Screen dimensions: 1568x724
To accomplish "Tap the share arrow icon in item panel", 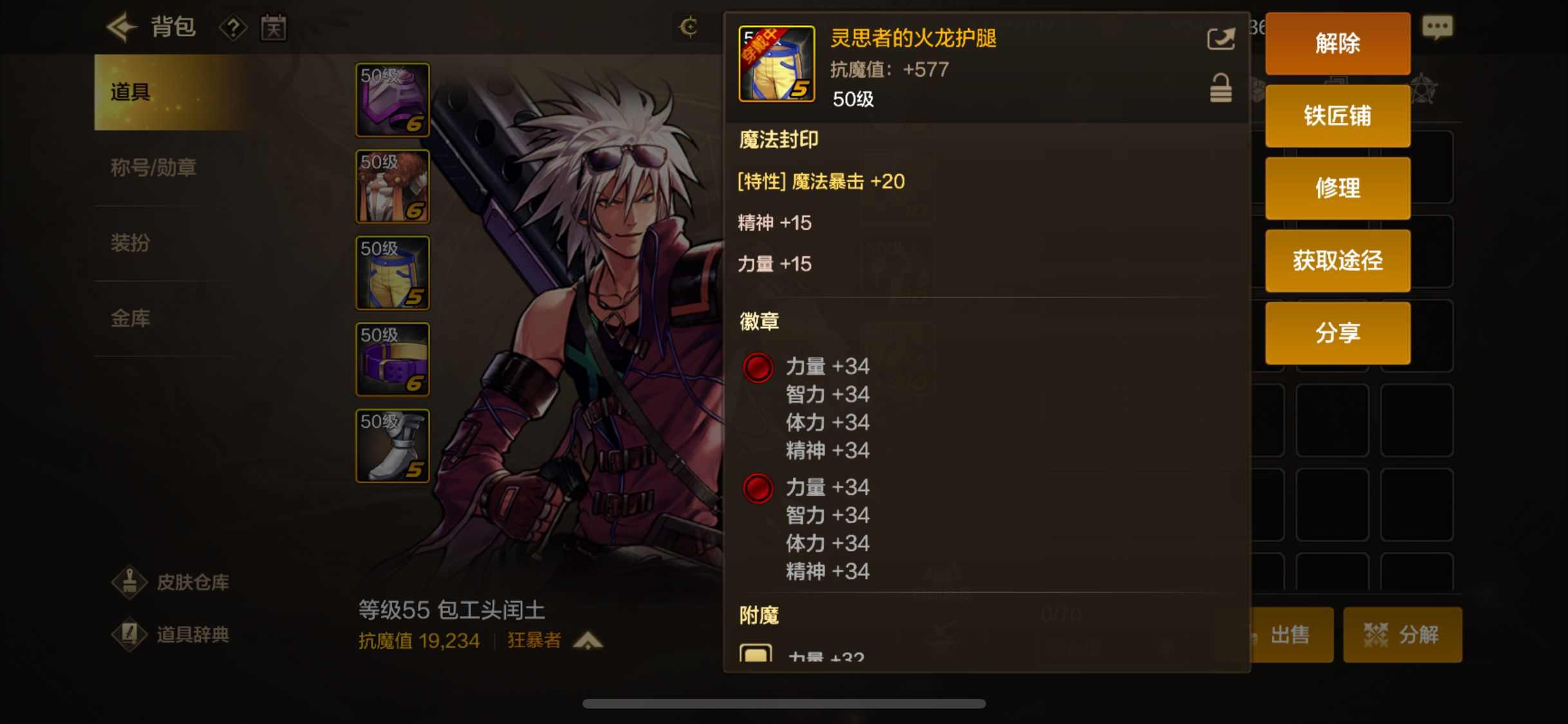I will click(1221, 39).
